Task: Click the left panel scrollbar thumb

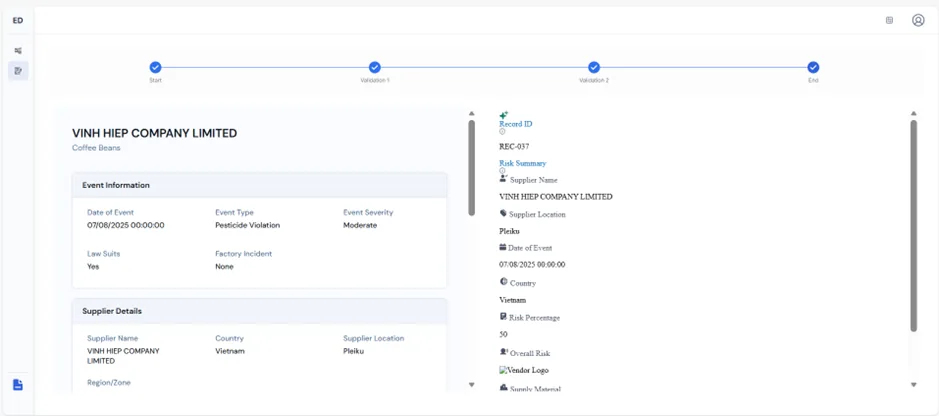Action: pyautogui.click(x=471, y=168)
